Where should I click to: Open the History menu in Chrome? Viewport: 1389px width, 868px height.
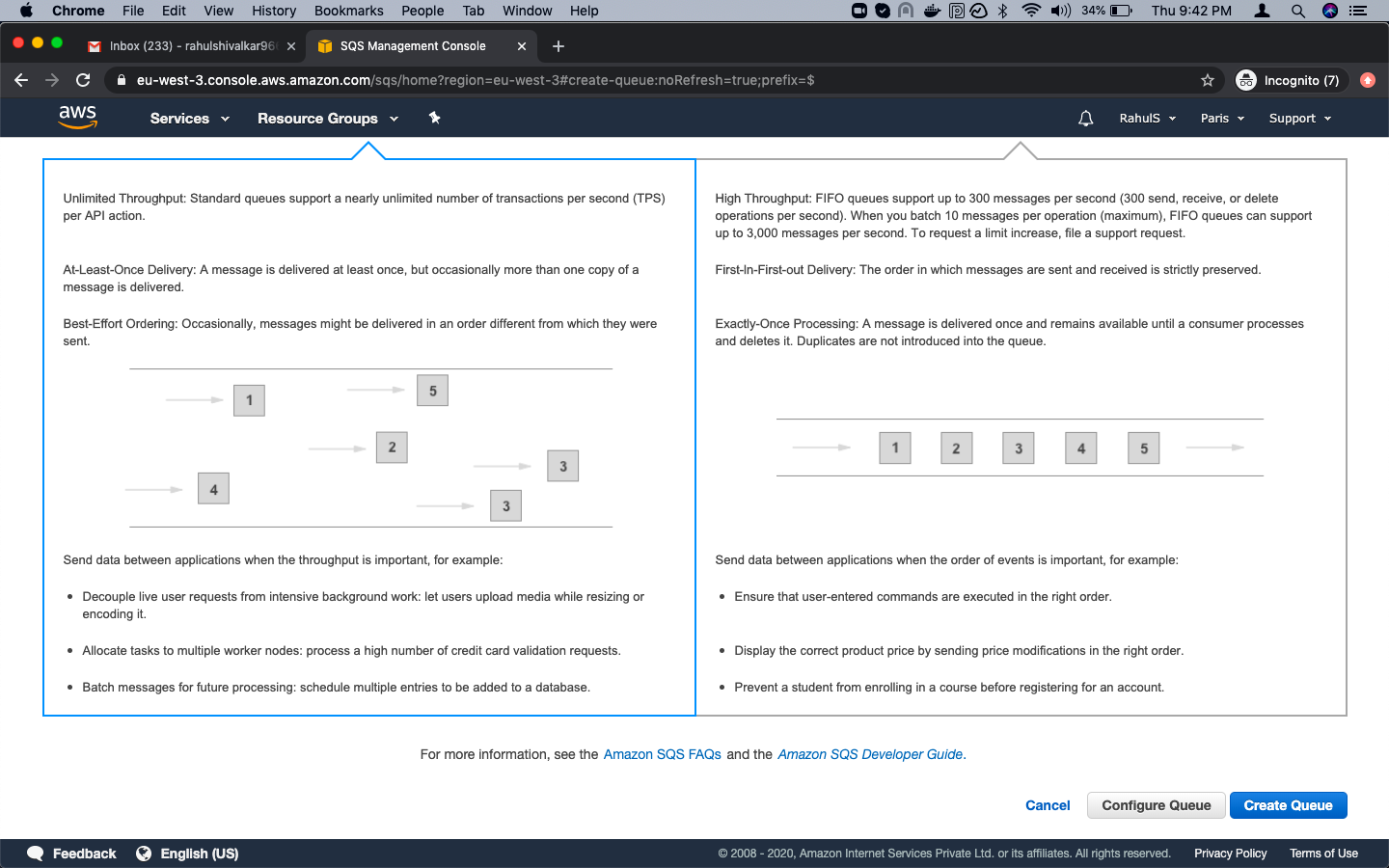point(273,11)
